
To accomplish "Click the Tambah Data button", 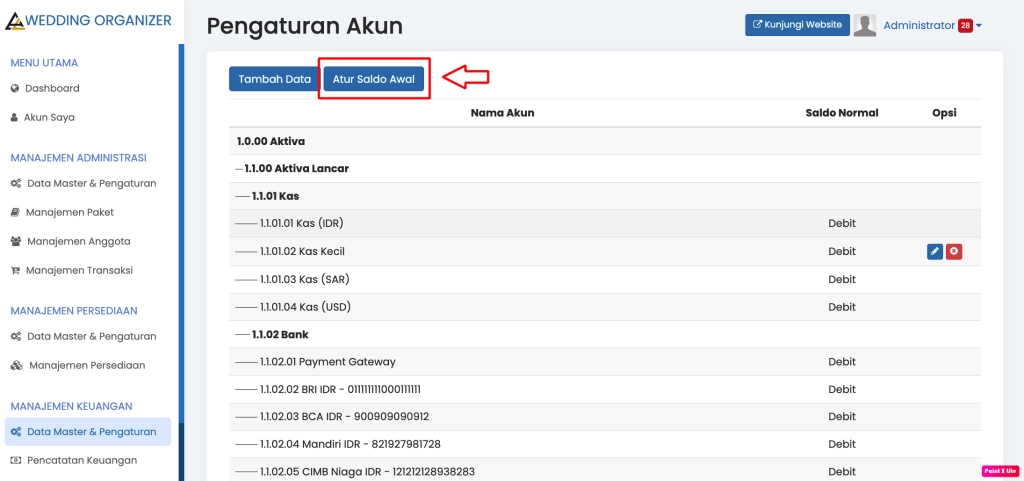I will click(x=274, y=79).
